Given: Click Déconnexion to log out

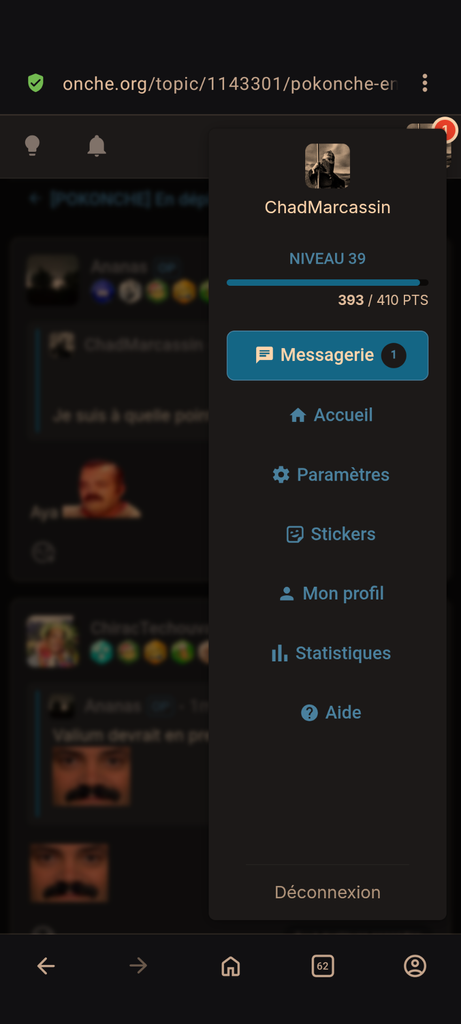Looking at the screenshot, I should [328, 892].
